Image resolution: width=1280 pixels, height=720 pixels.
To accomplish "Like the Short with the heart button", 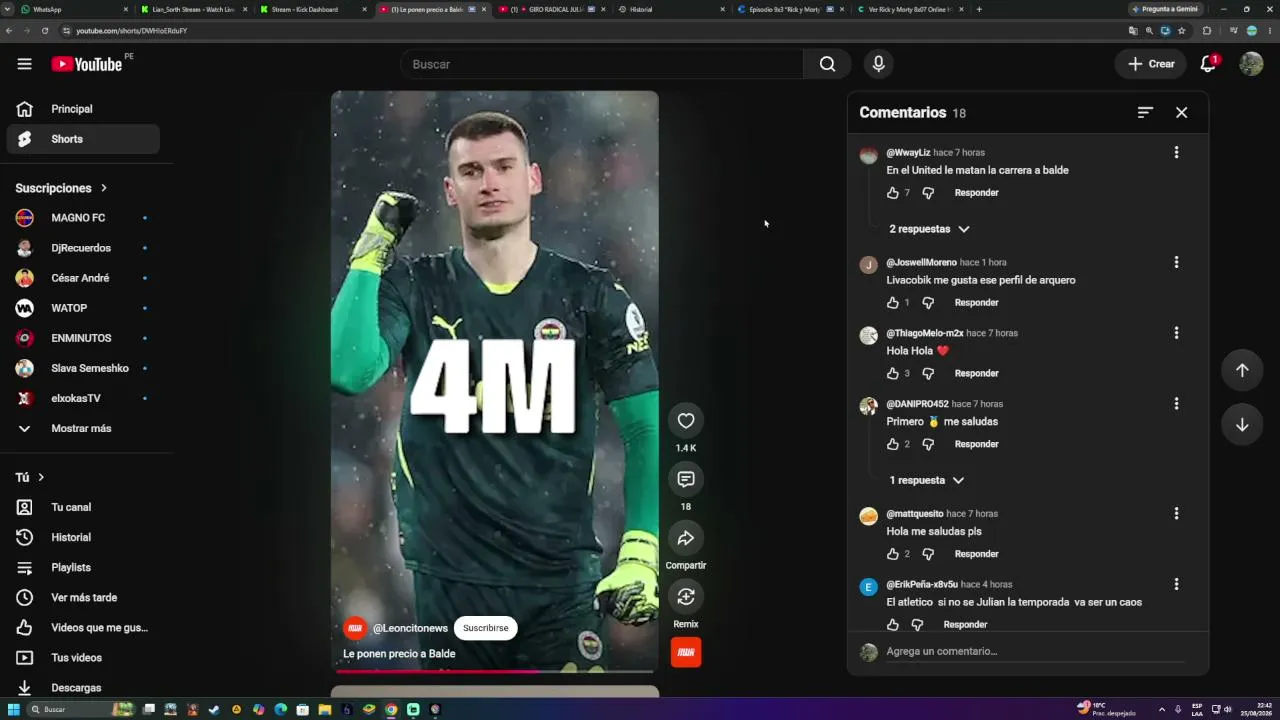I will [686, 421].
